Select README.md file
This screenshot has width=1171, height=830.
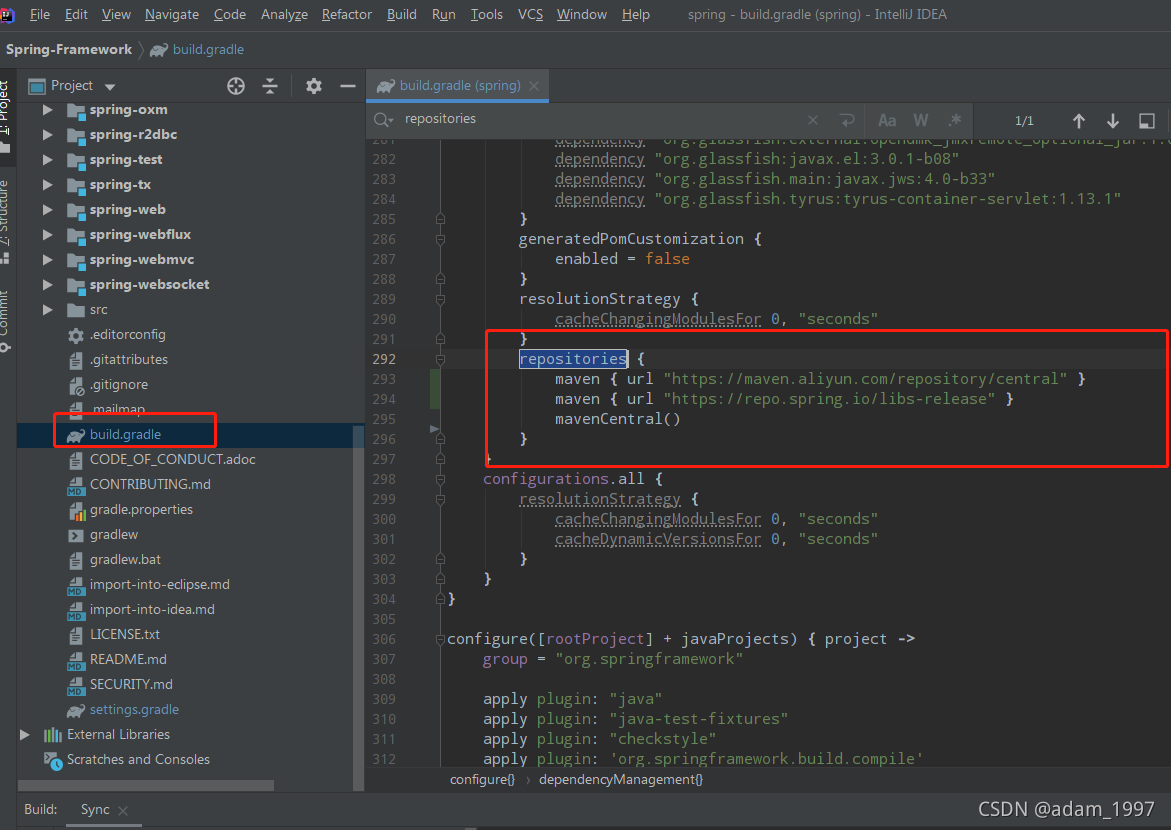pos(128,660)
